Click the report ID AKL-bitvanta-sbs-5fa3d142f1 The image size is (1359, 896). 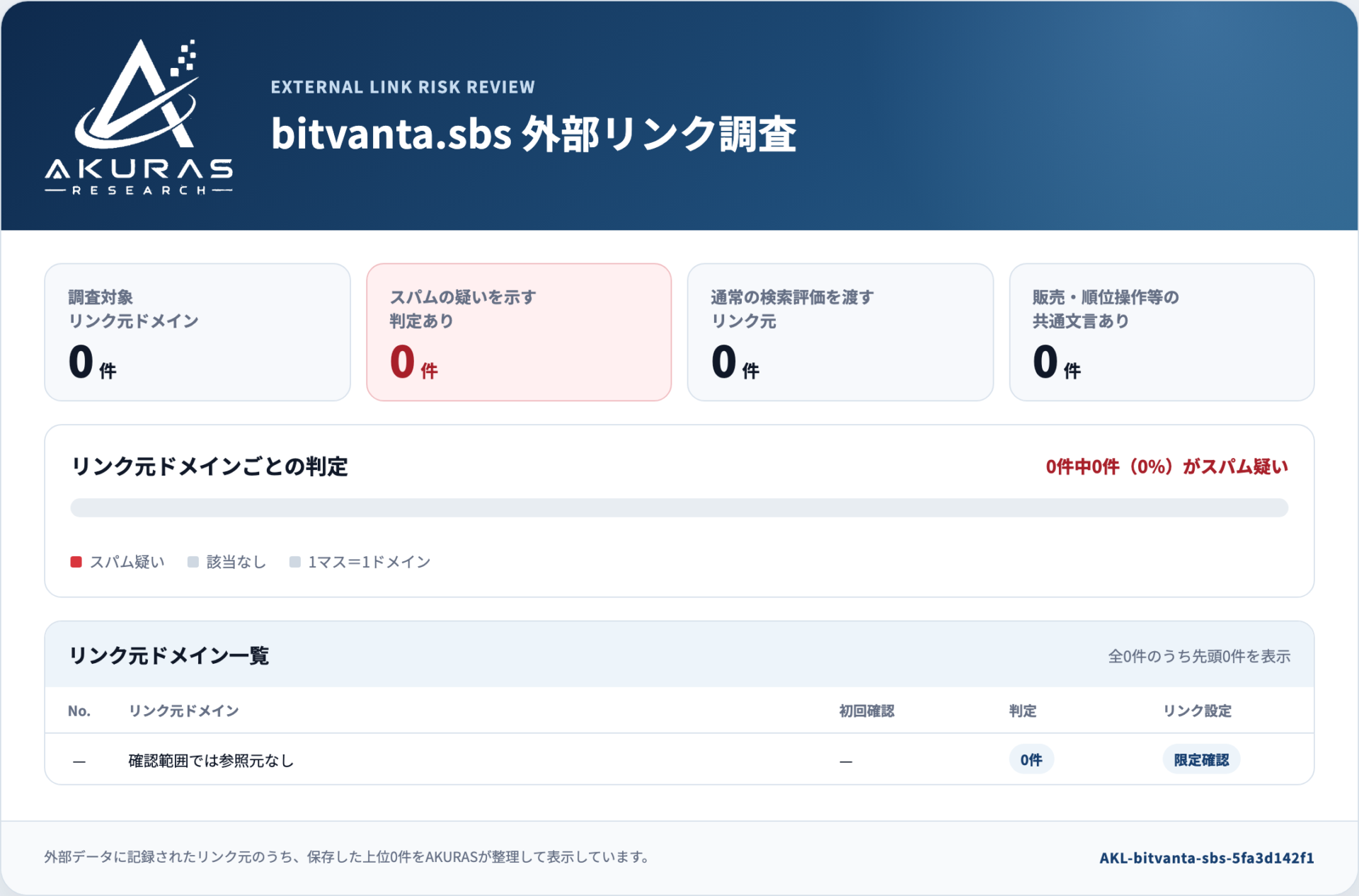(1206, 858)
